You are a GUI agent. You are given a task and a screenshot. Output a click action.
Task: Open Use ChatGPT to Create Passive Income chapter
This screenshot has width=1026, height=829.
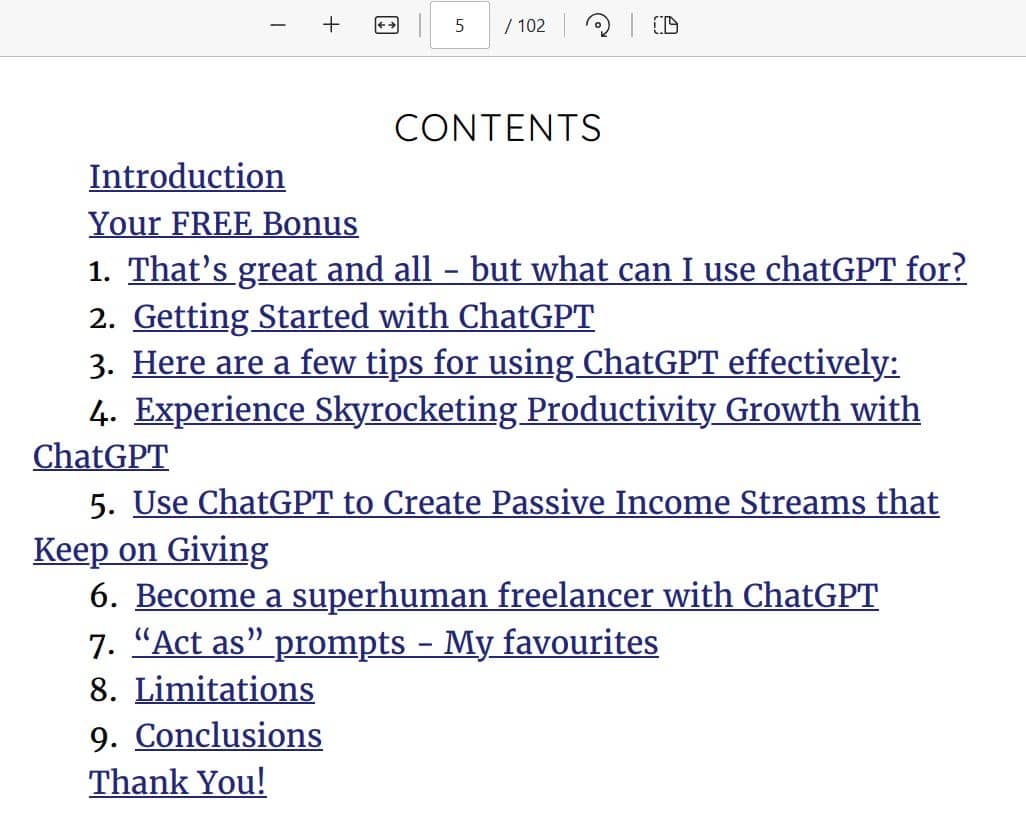(x=536, y=503)
